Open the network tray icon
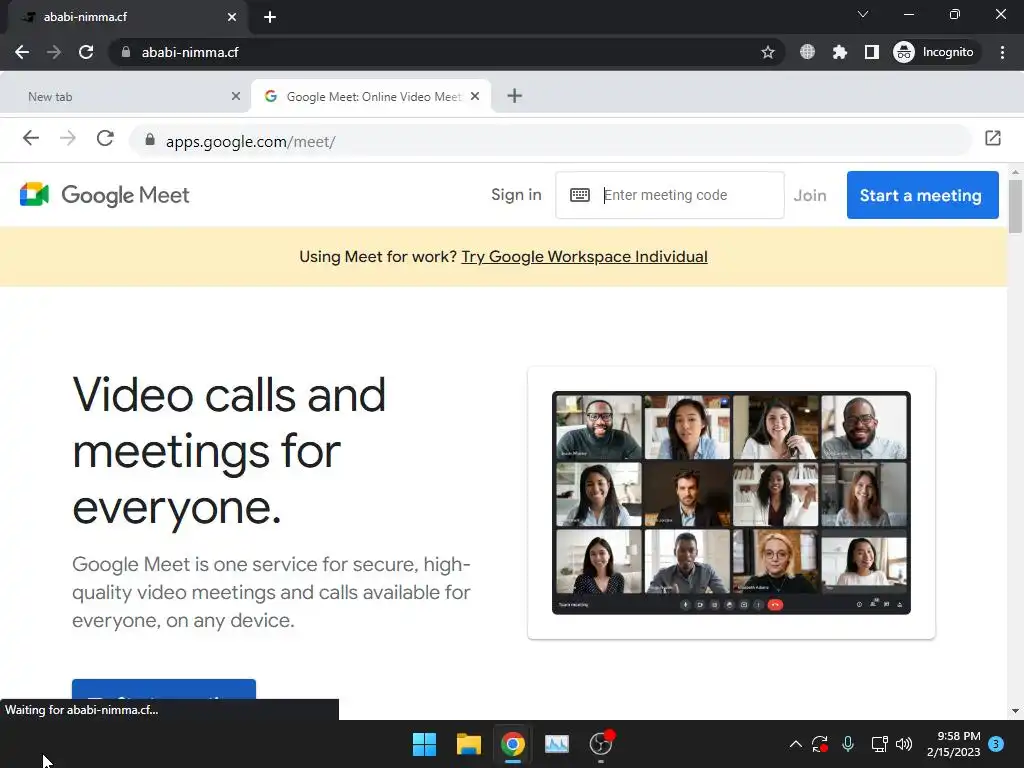Image resolution: width=1024 pixels, height=768 pixels. (x=879, y=744)
